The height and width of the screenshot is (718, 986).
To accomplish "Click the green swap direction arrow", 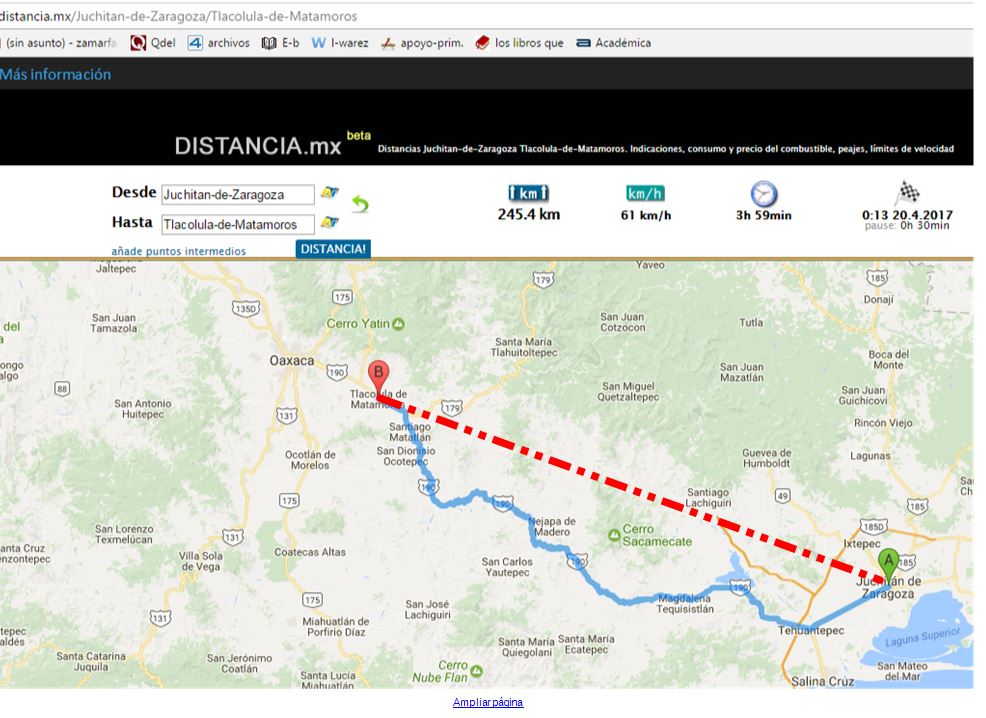I will click(x=360, y=204).
